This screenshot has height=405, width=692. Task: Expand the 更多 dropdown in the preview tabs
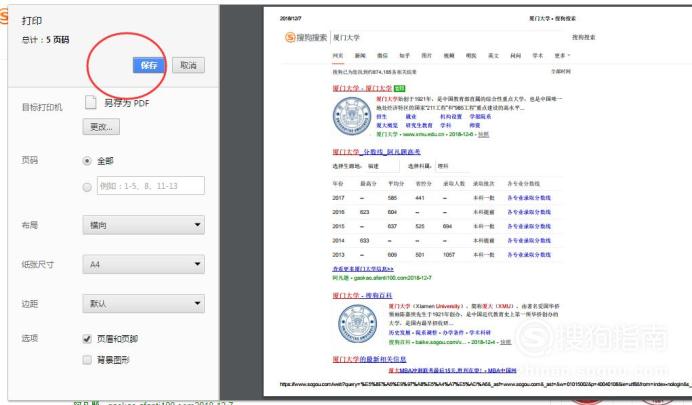562,56
